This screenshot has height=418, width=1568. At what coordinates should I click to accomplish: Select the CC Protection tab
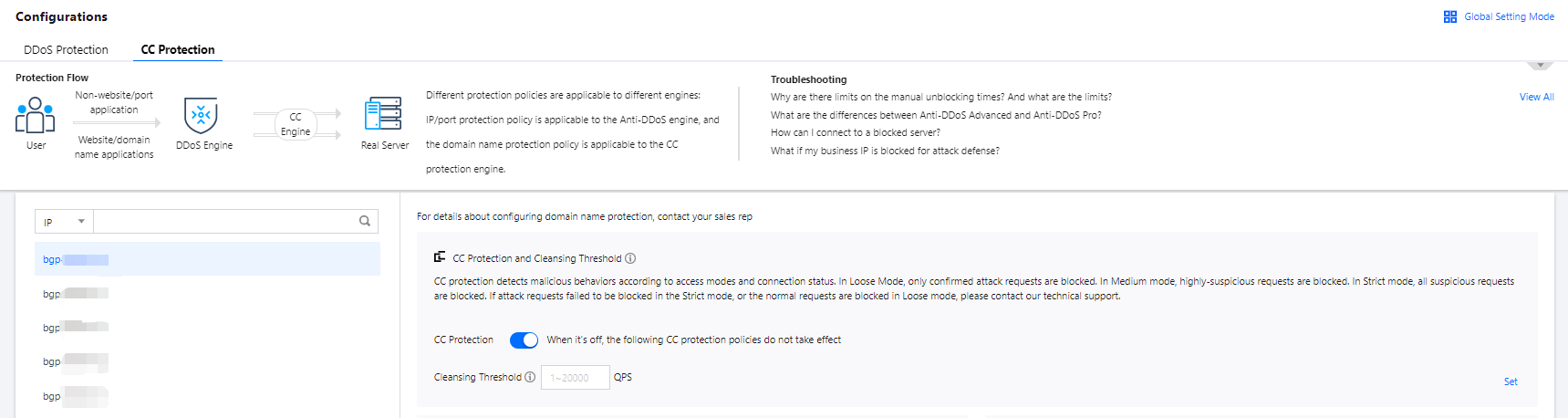[x=178, y=49]
